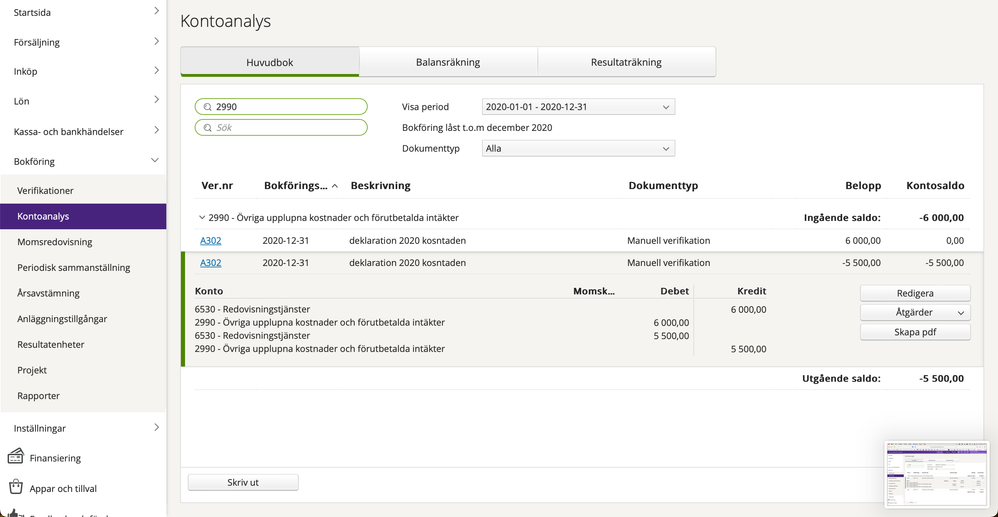
Task: Open Verifikationer in the sidebar
Action: [x=46, y=190]
